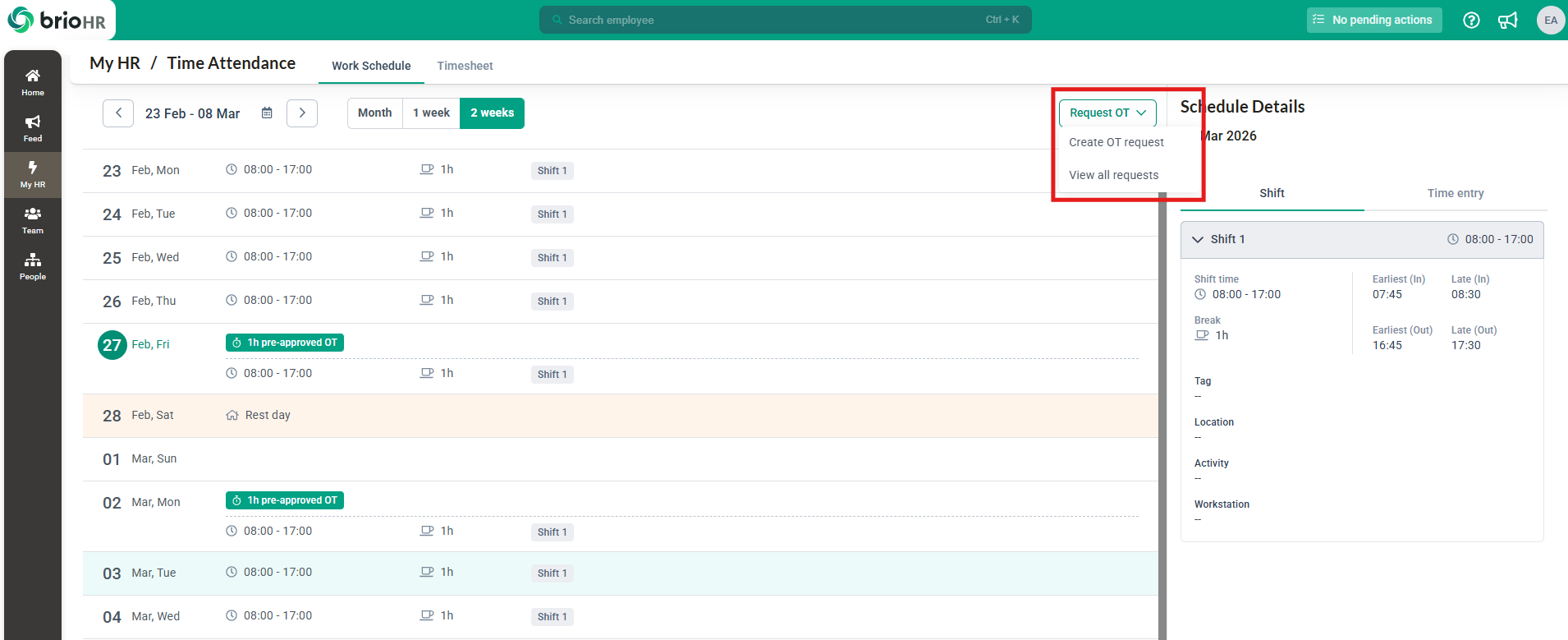This screenshot has width=1568, height=640.
Task: Open the Request OT dropdown
Action: click(1107, 113)
